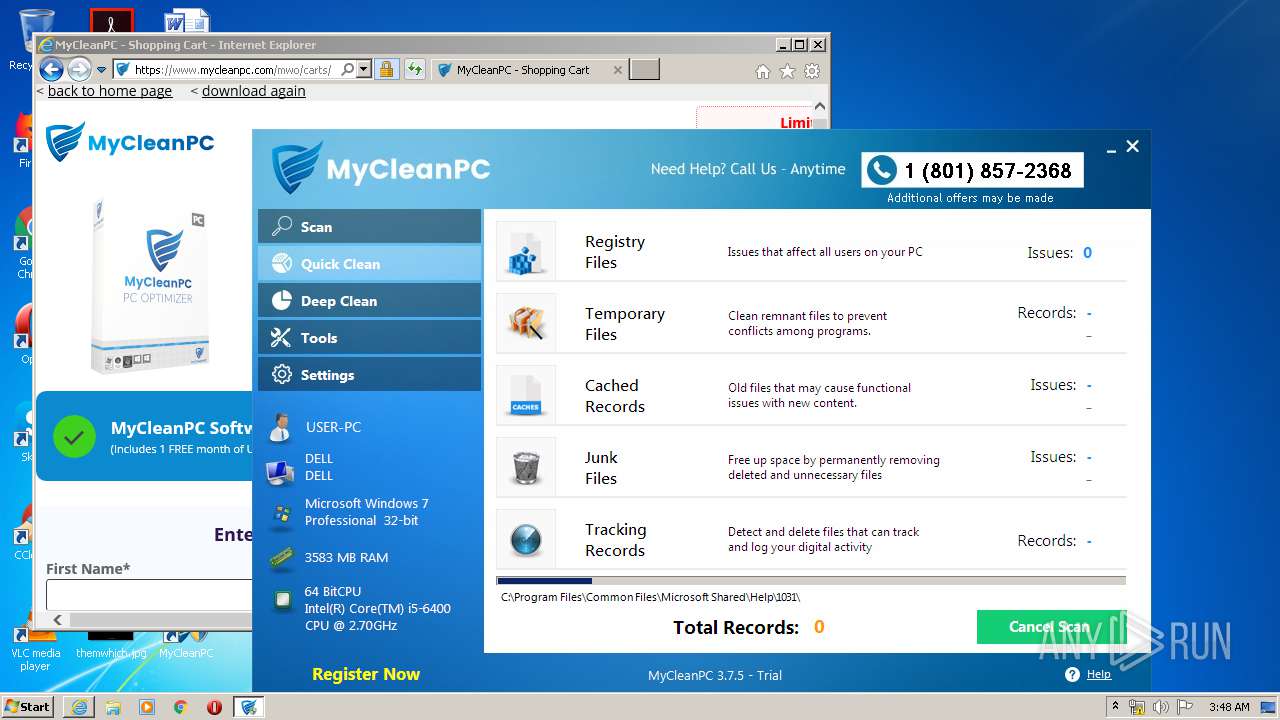Click the MyCleanPC taskbar button
This screenshot has width=1280, height=720.
[249, 707]
